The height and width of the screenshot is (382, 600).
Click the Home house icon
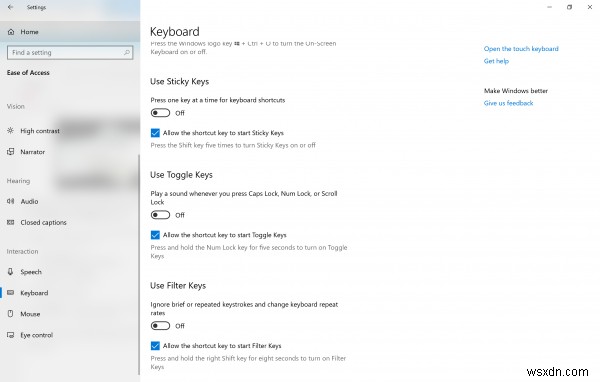click(11, 32)
